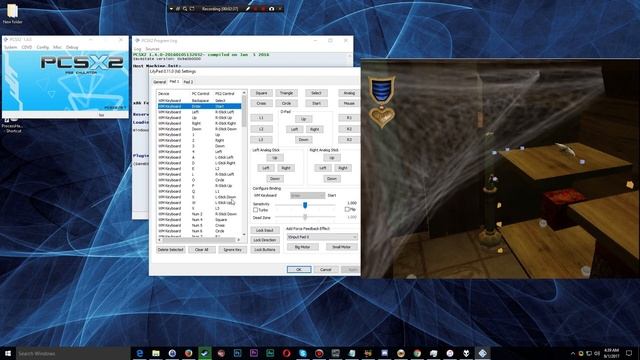Open the Action Center notification icon
This screenshot has width=640, height=360.
pos(629,353)
